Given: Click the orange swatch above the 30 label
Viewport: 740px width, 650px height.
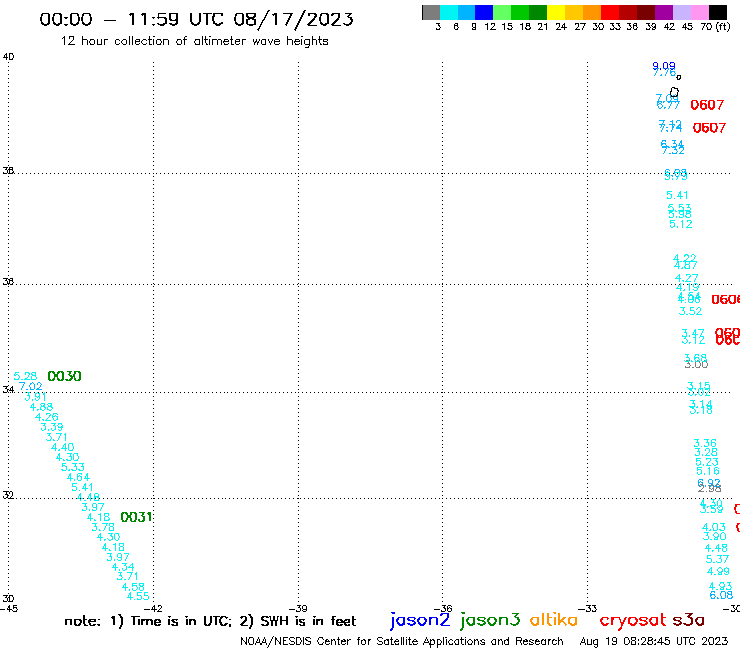Looking at the screenshot, I should tap(592, 12).
